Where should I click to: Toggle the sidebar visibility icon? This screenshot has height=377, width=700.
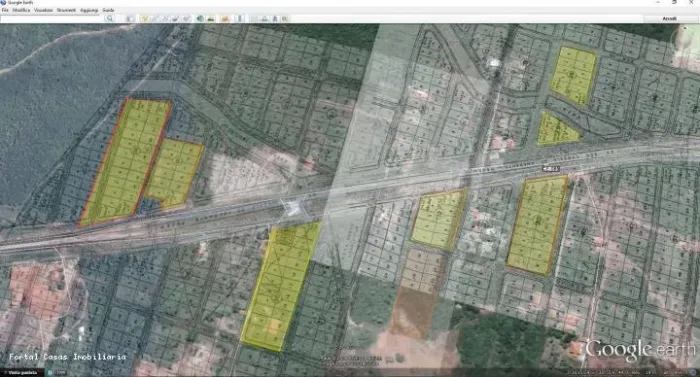tap(130, 18)
